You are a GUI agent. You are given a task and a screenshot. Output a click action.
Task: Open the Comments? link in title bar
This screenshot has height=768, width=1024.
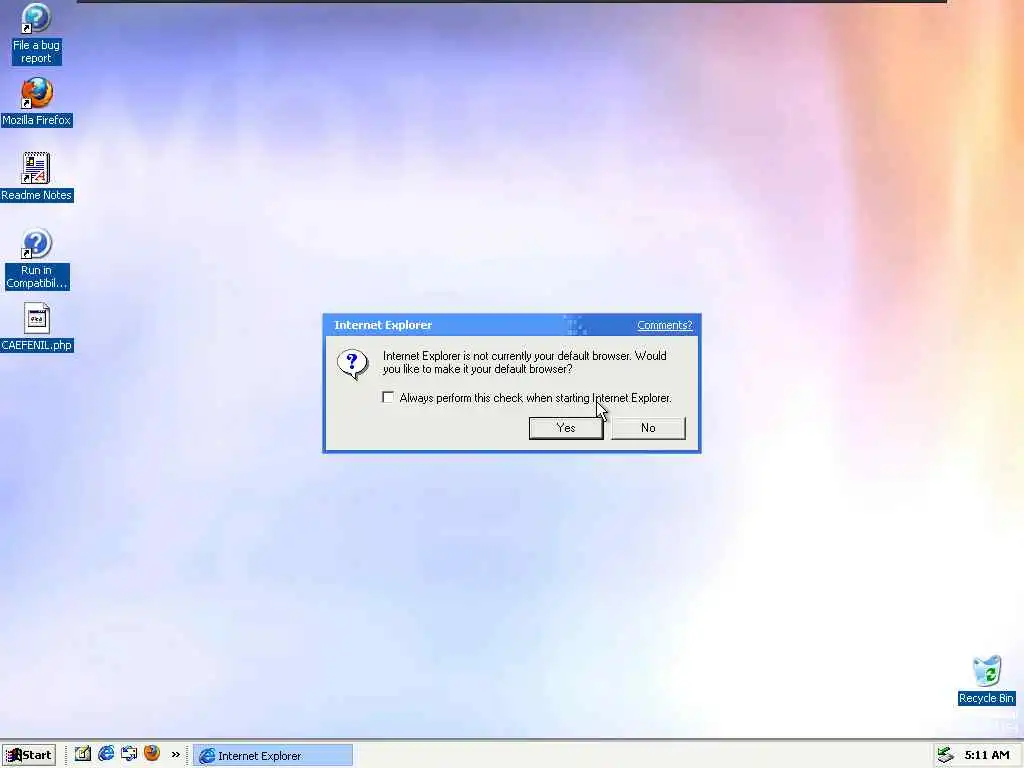click(664, 325)
